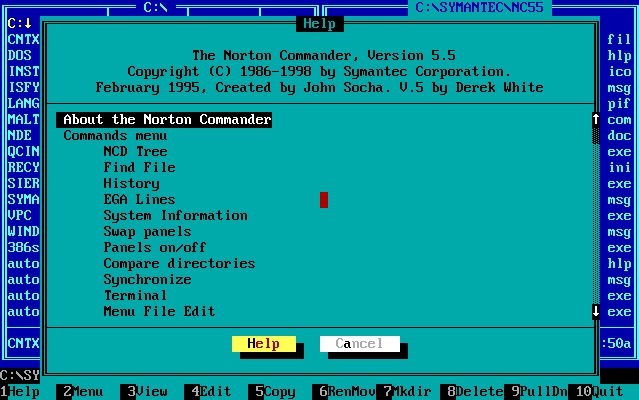Open Find File help topic
This screenshot has height=400, width=639.
click(x=139, y=167)
